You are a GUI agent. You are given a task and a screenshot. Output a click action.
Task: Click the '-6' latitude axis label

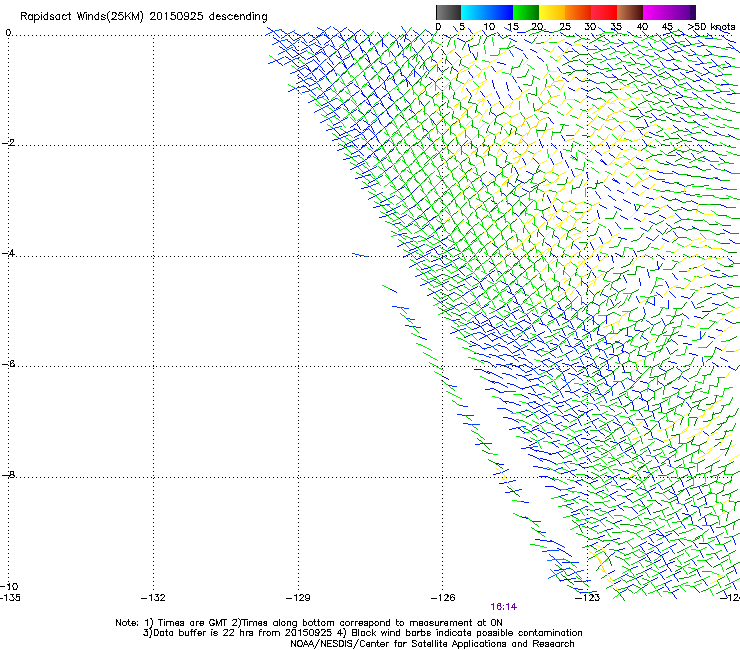8,364
